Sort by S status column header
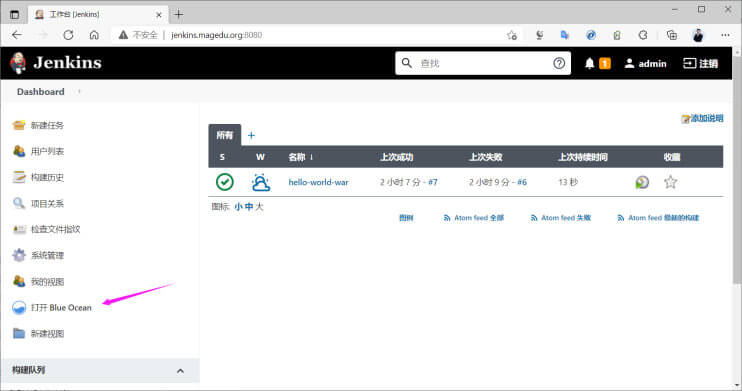Viewport: 742px width, 391px height. [x=222, y=157]
